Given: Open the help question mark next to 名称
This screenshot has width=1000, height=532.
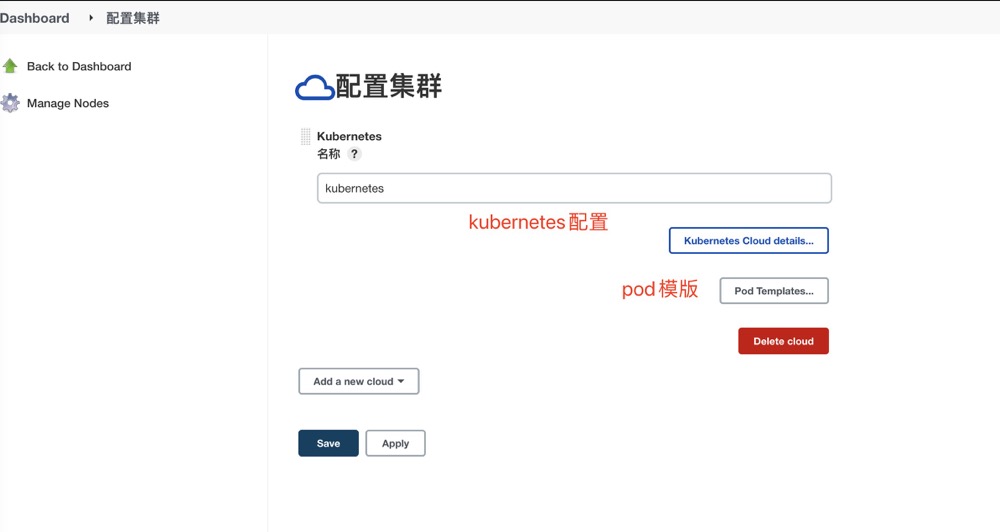Looking at the screenshot, I should (x=354, y=154).
